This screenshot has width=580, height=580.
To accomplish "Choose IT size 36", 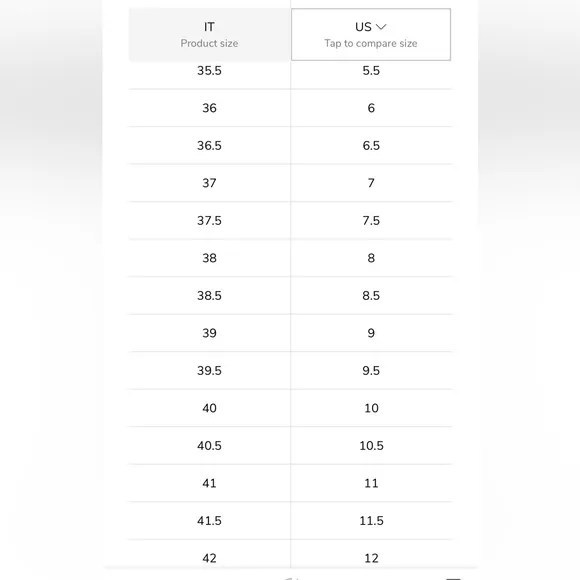I will tap(209, 108).
